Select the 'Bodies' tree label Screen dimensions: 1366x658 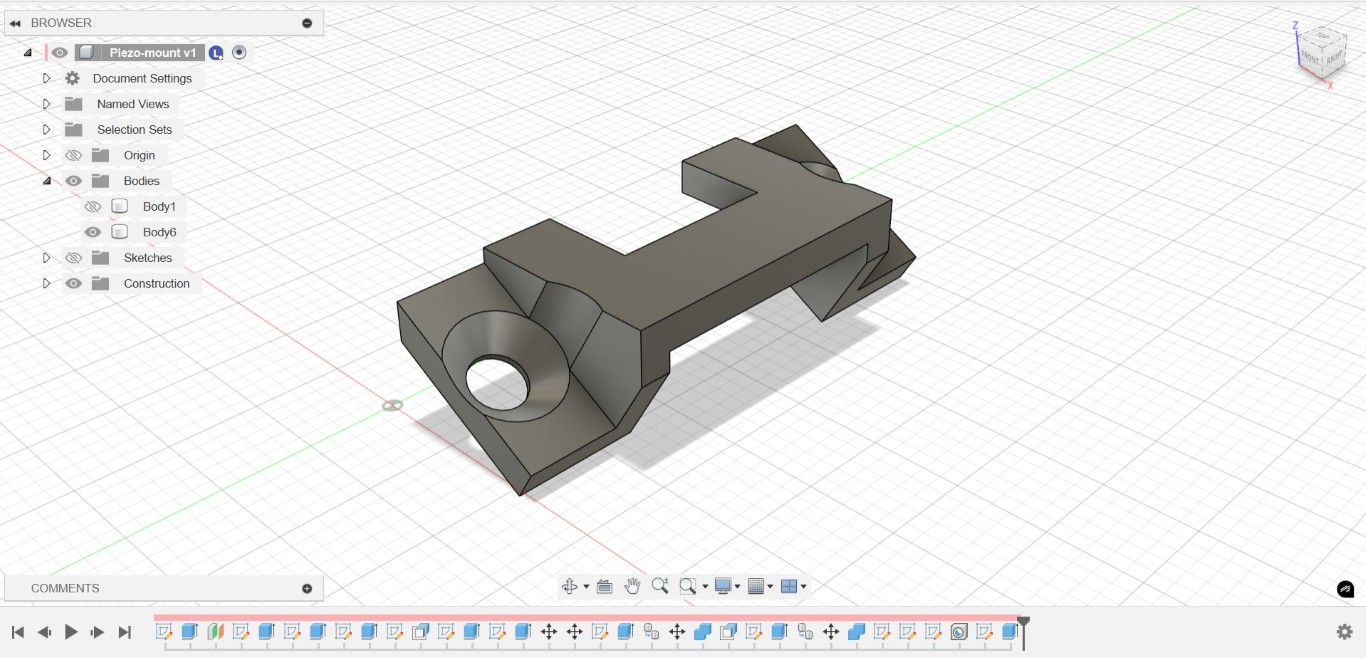[x=142, y=181]
